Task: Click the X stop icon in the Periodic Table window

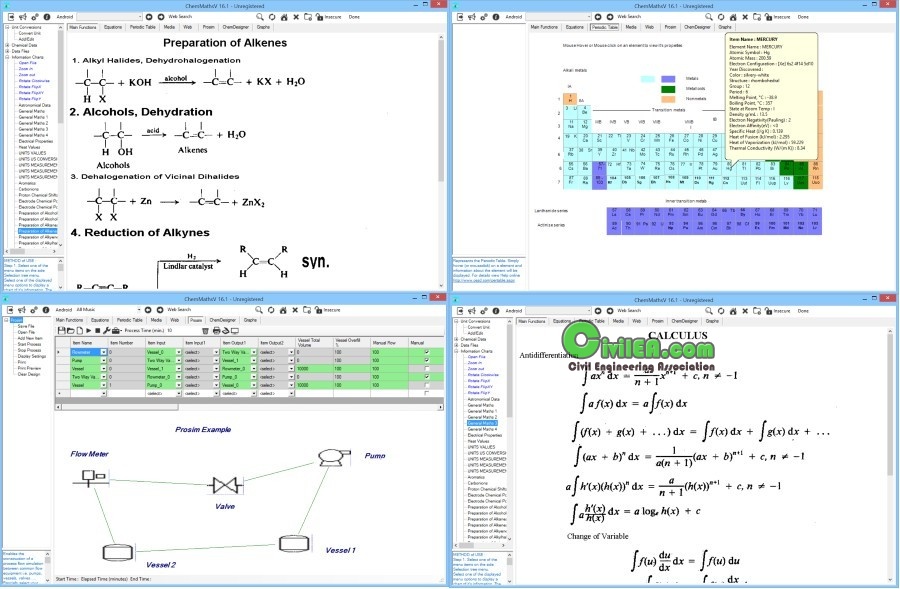Action: [745, 17]
